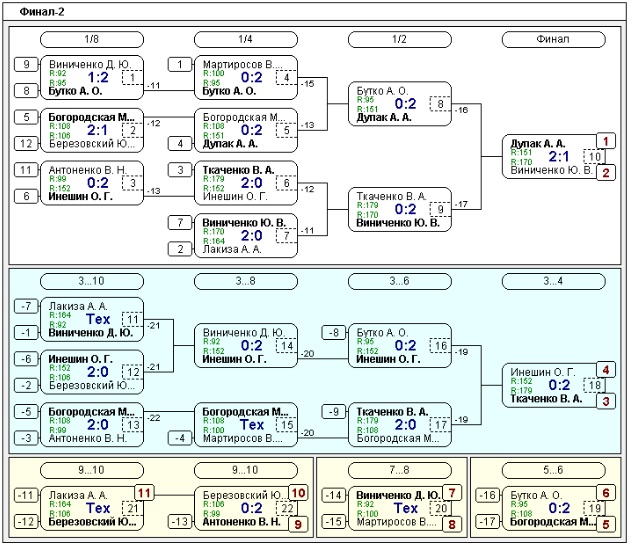Click red place badge 8 beside Мартиросов

click(452, 524)
